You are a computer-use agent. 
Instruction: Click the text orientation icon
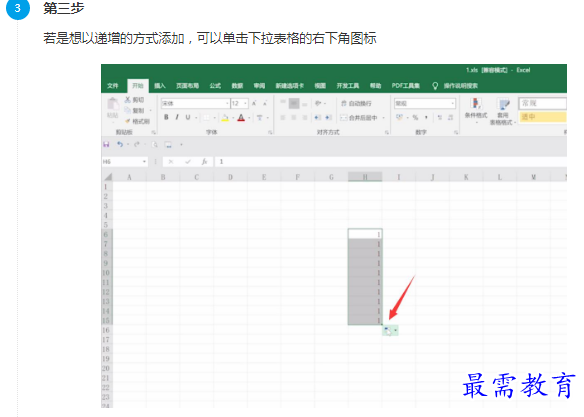coord(318,103)
